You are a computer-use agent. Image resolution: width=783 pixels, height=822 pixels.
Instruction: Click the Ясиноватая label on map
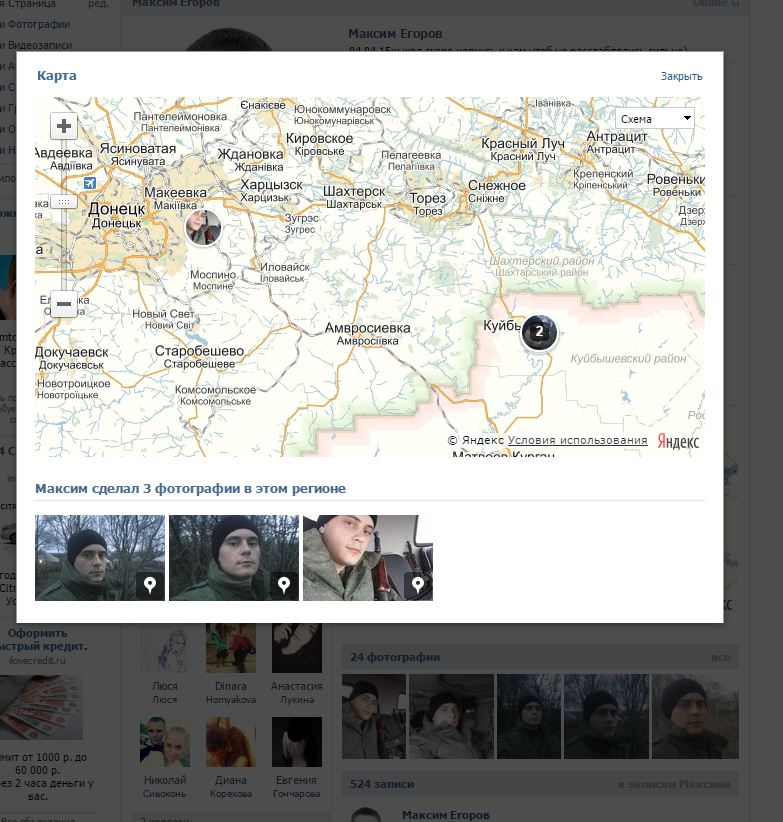pyautogui.click(x=138, y=148)
